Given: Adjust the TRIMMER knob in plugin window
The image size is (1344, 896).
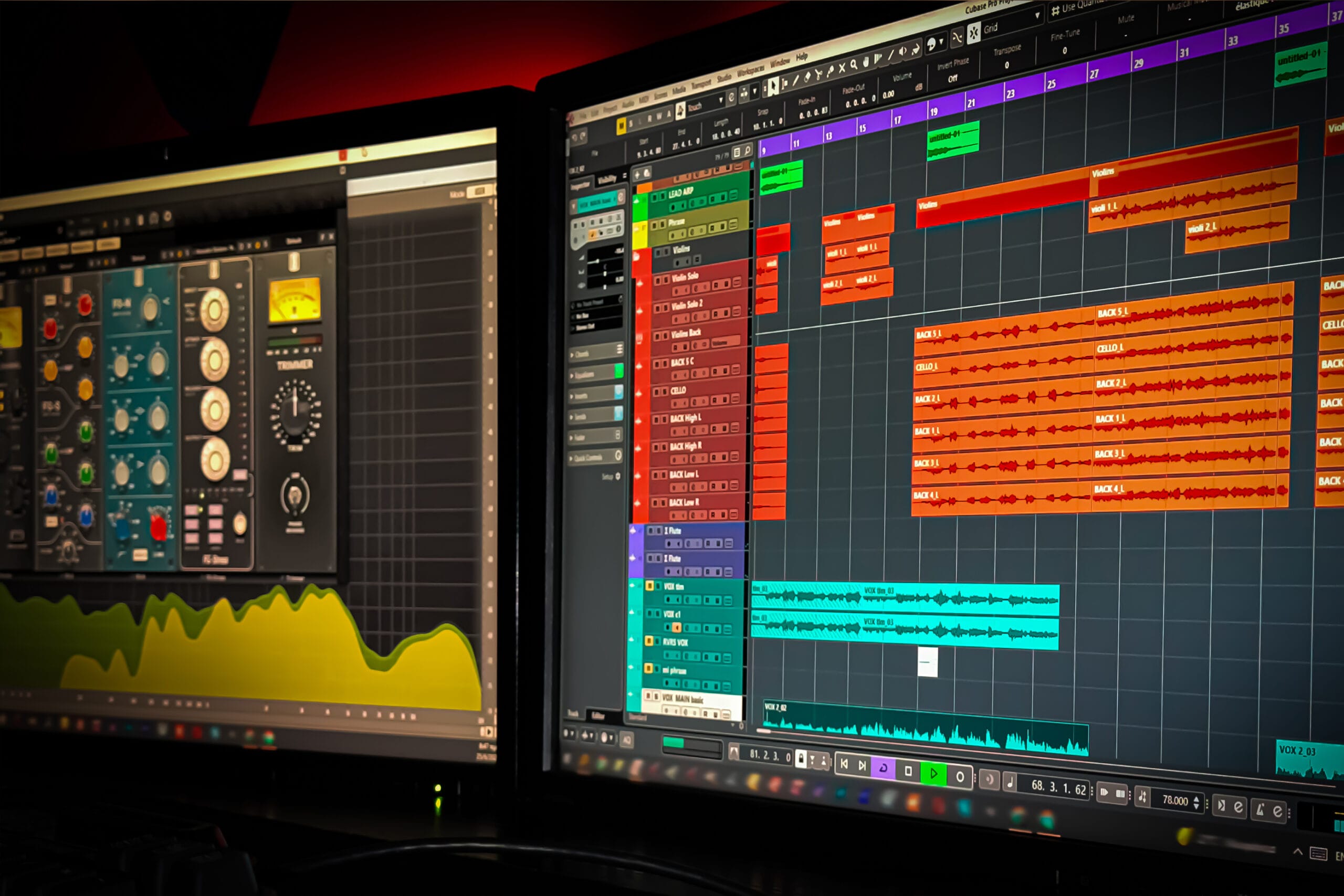Looking at the screenshot, I should click(x=295, y=412).
